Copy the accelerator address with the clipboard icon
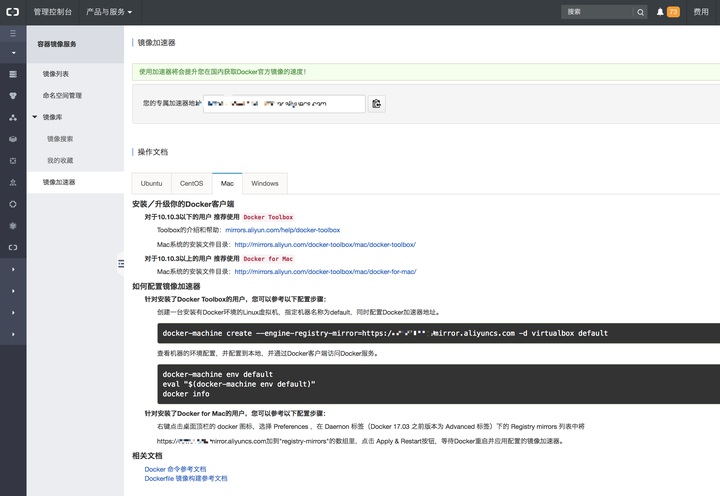 pyautogui.click(x=377, y=104)
